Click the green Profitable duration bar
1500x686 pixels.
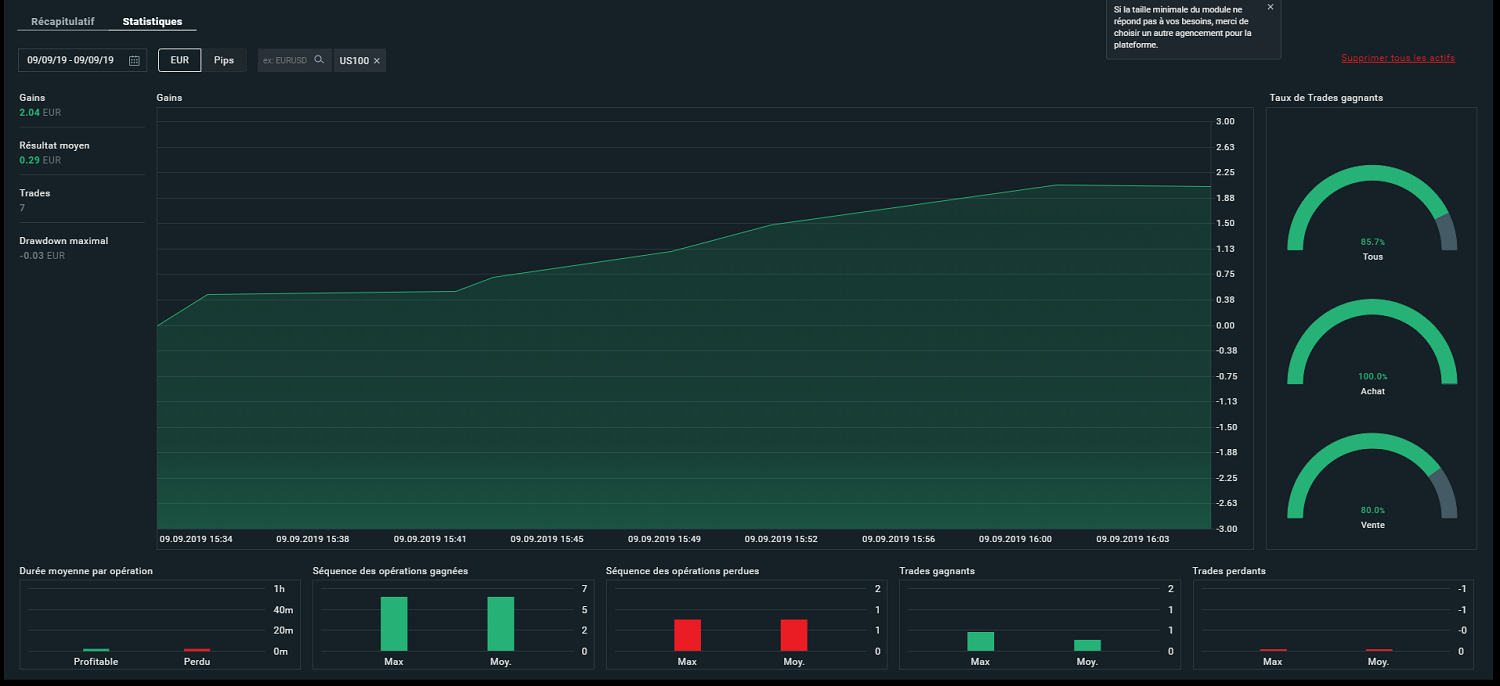pos(96,650)
